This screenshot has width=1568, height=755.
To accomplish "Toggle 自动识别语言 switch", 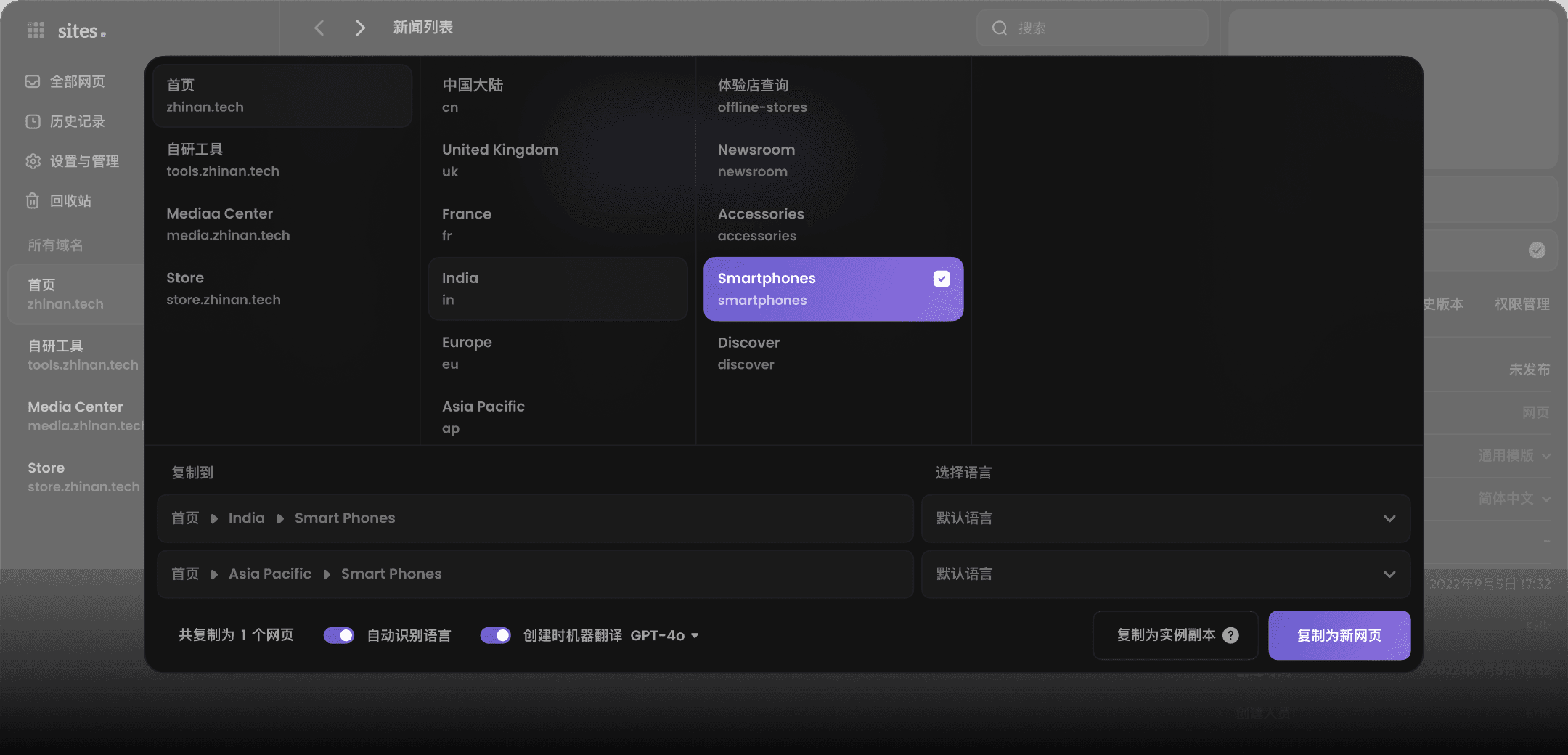I will tap(339, 635).
